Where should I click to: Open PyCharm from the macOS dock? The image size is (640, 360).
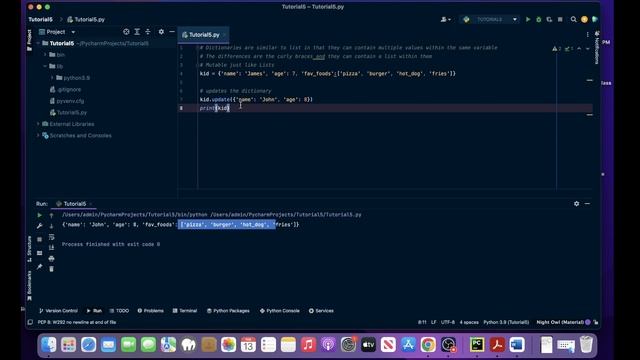[477, 344]
